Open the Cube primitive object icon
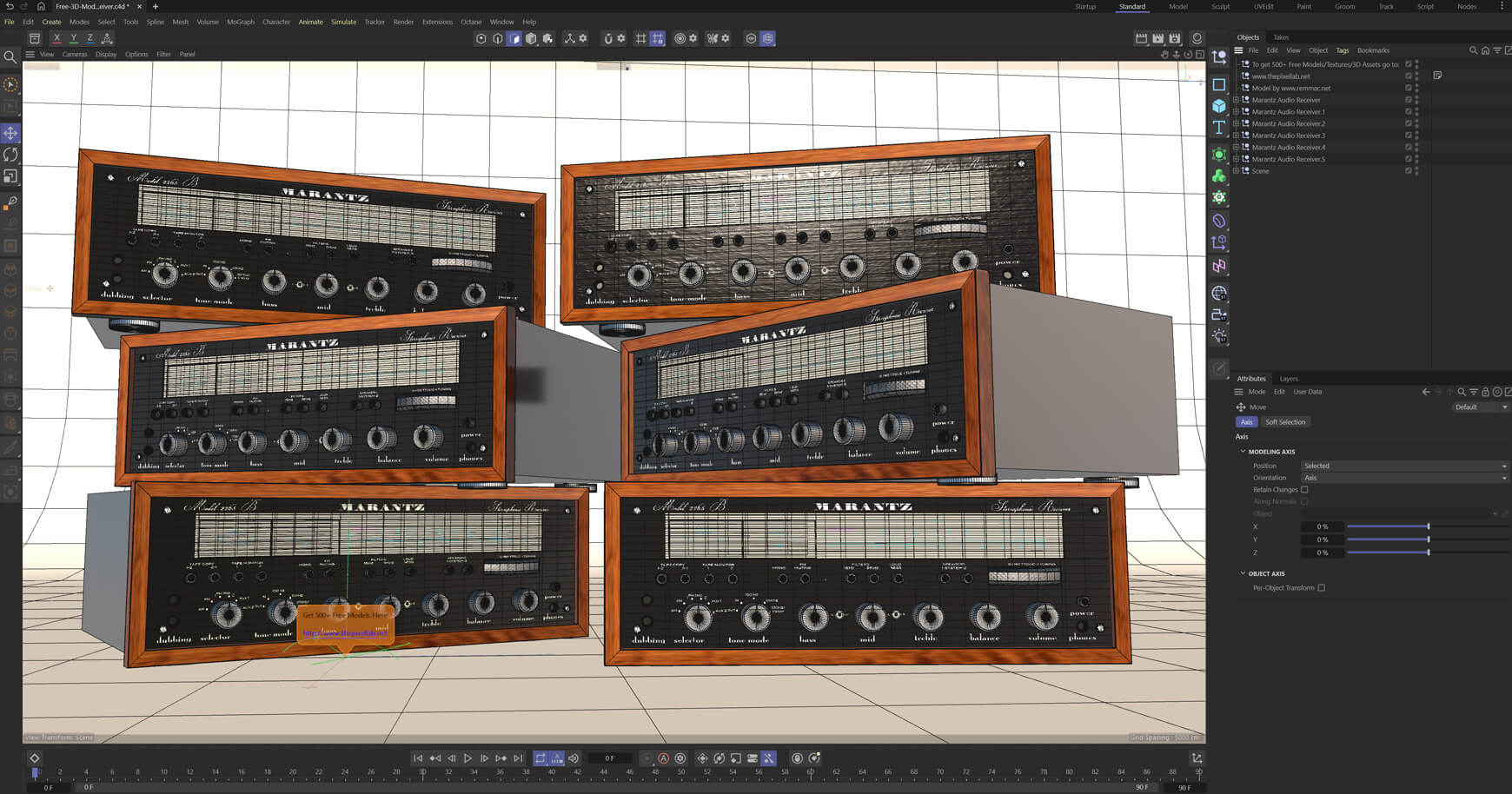This screenshot has width=1512, height=794. coord(1219,106)
